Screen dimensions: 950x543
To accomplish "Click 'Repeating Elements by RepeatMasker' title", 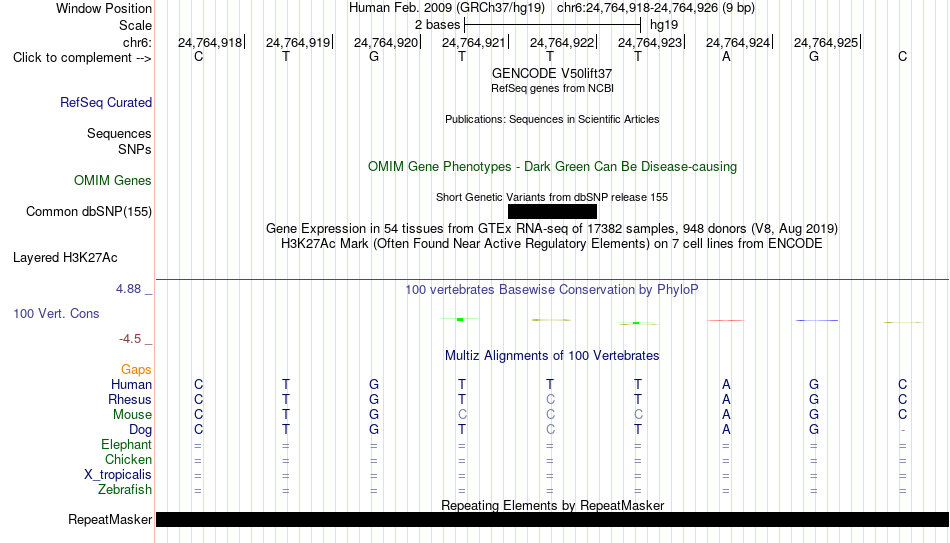I will 553,505.
